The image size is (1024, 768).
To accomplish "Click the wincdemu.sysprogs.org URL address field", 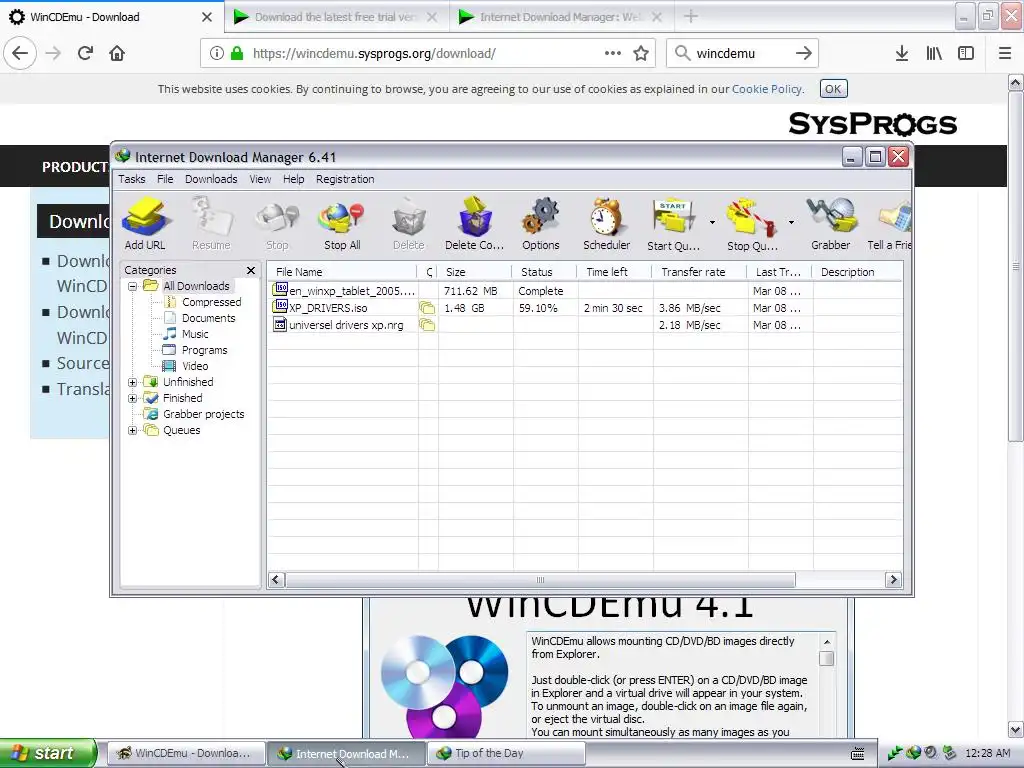I will tap(428, 54).
